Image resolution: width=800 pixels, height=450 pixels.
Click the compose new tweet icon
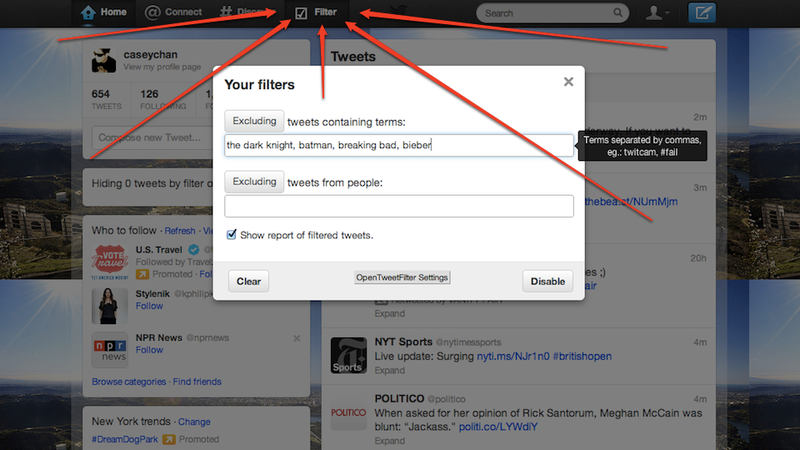[702, 13]
